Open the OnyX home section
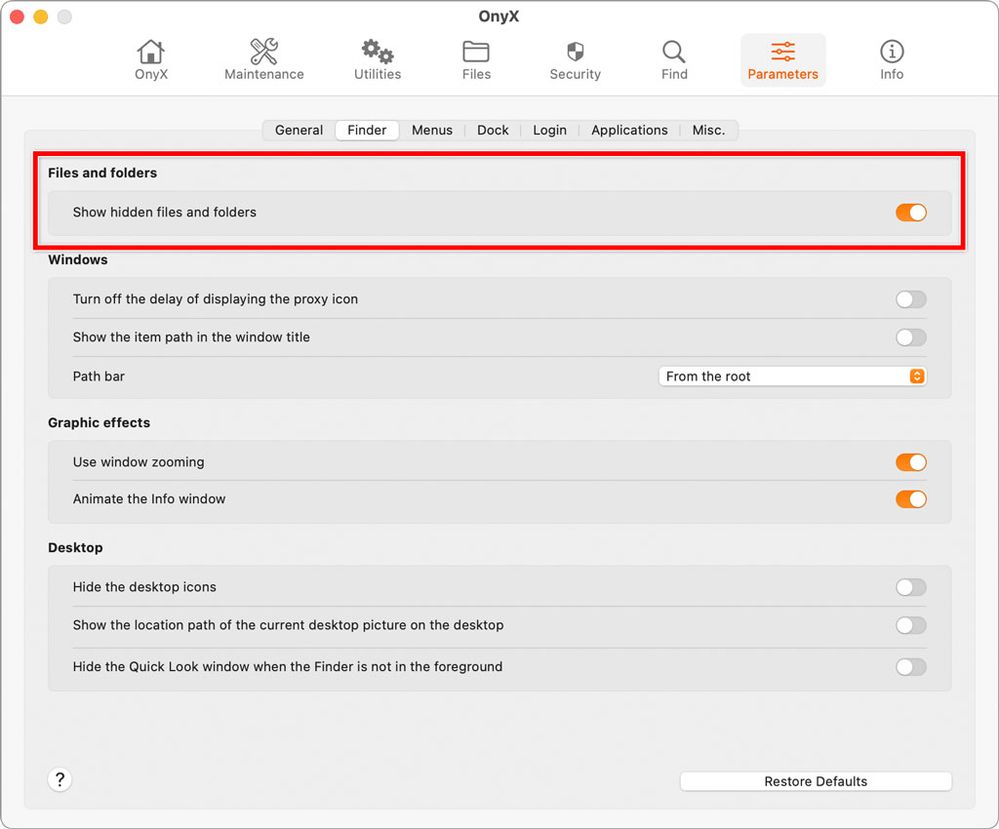This screenshot has height=829, width=999. (x=151, y=60)
